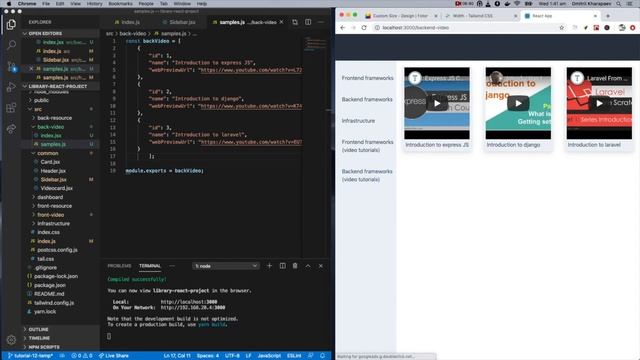Show errors and warnings in status bar
The width and height of the screenshot is (640, 360).
82,356
